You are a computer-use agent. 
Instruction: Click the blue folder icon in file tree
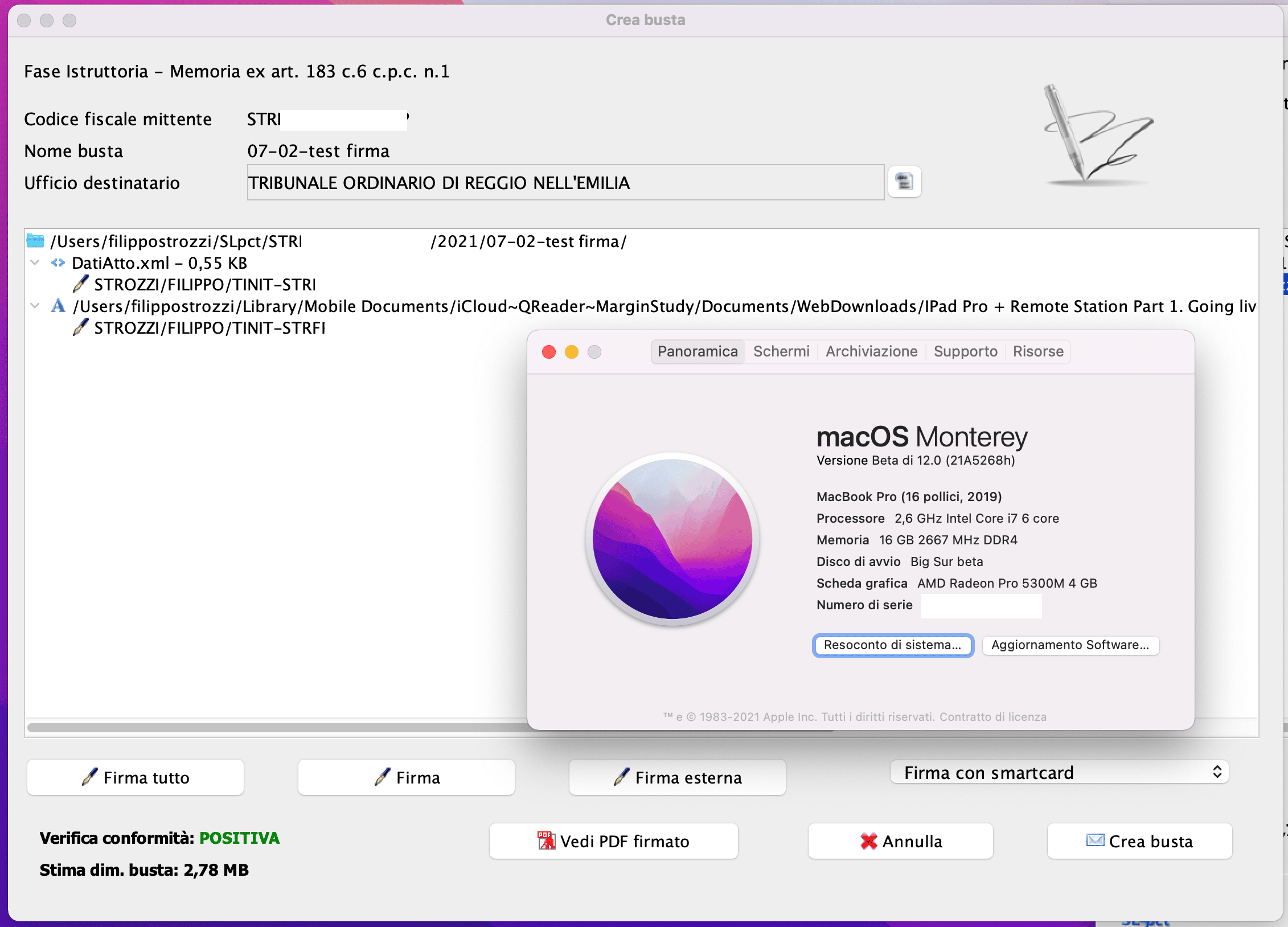[x=35, y=241]
